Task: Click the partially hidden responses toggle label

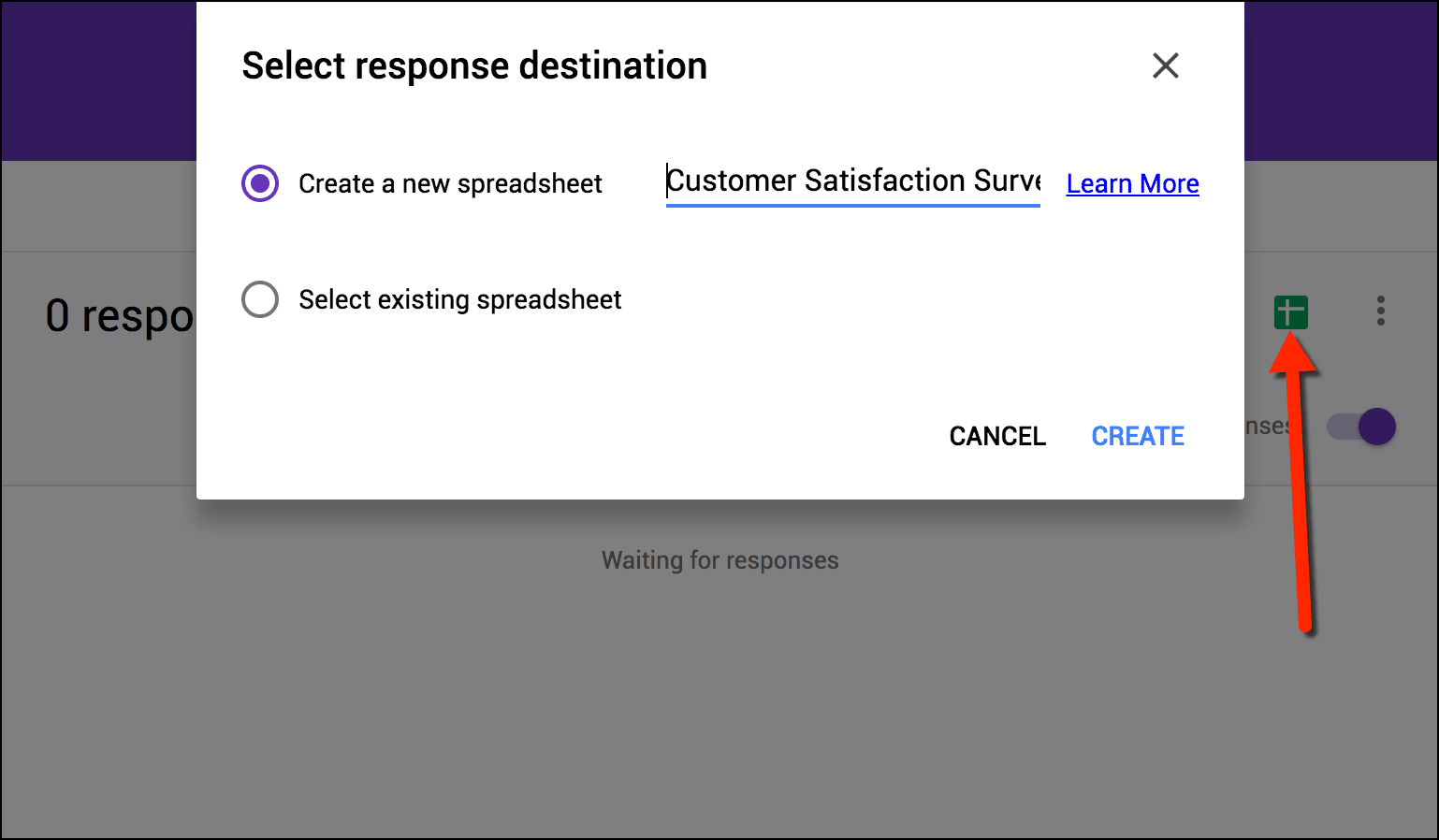Action: point(1267,427)
